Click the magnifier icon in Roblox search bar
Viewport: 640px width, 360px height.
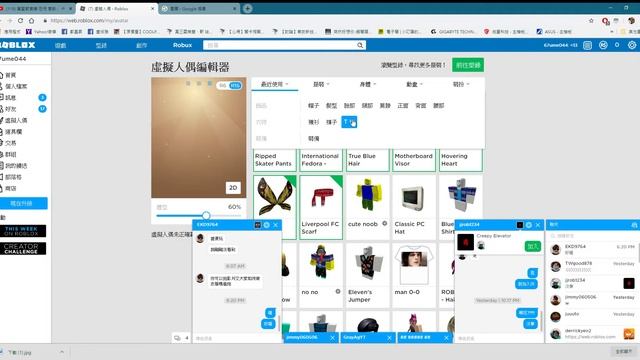(360, 45)
